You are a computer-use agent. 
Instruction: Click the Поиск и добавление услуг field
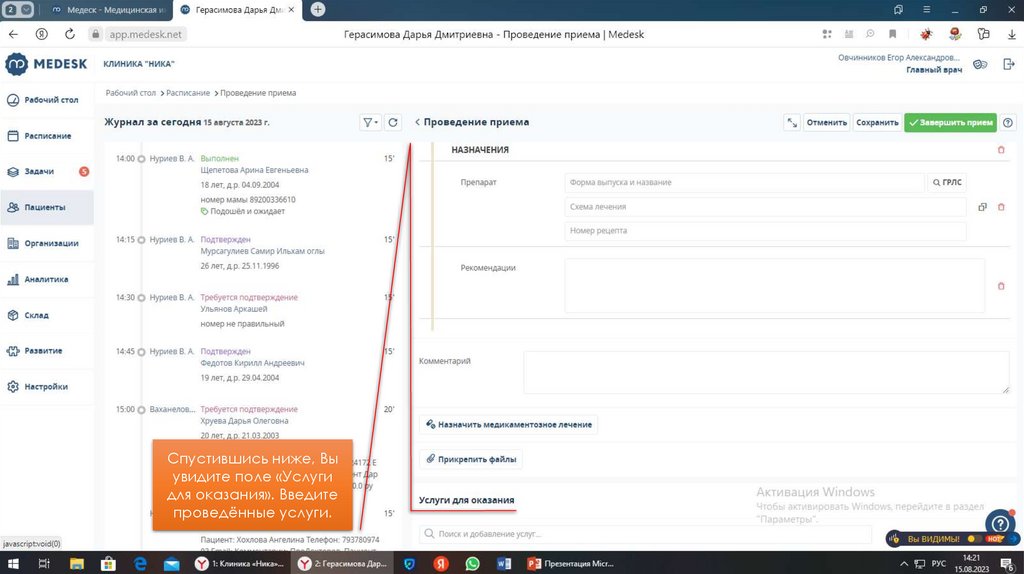click(x=645, y=535)
